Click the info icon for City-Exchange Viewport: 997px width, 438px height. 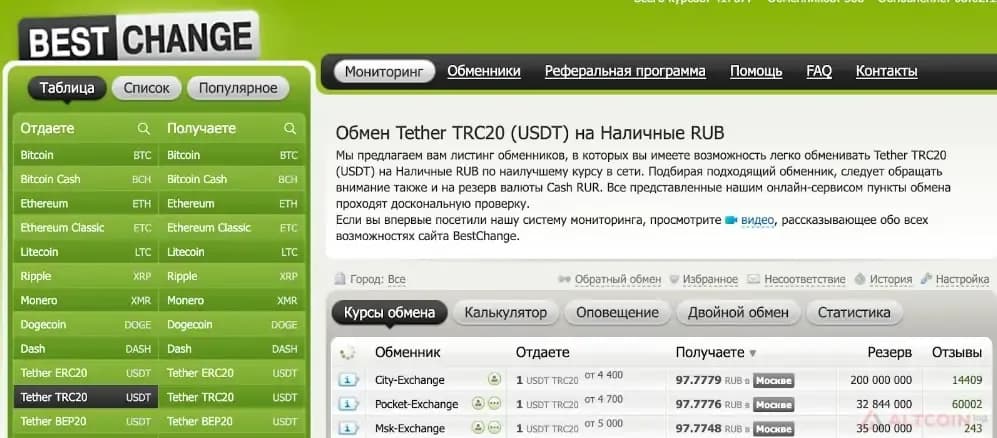coord(348,380)
